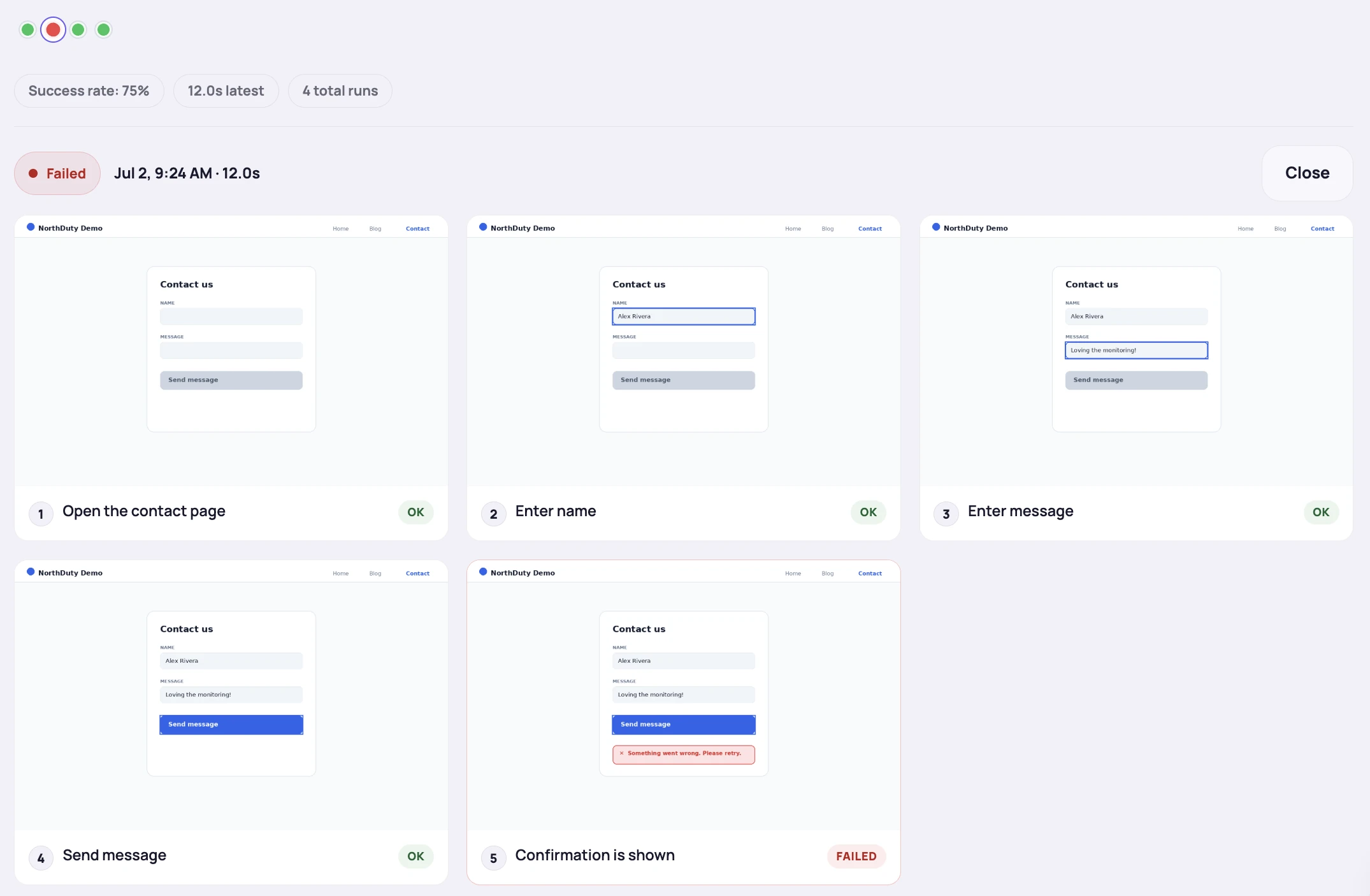Select the fourth green run status dot
Viewport: 1370px width, 896px height.
tap(103, 29)
